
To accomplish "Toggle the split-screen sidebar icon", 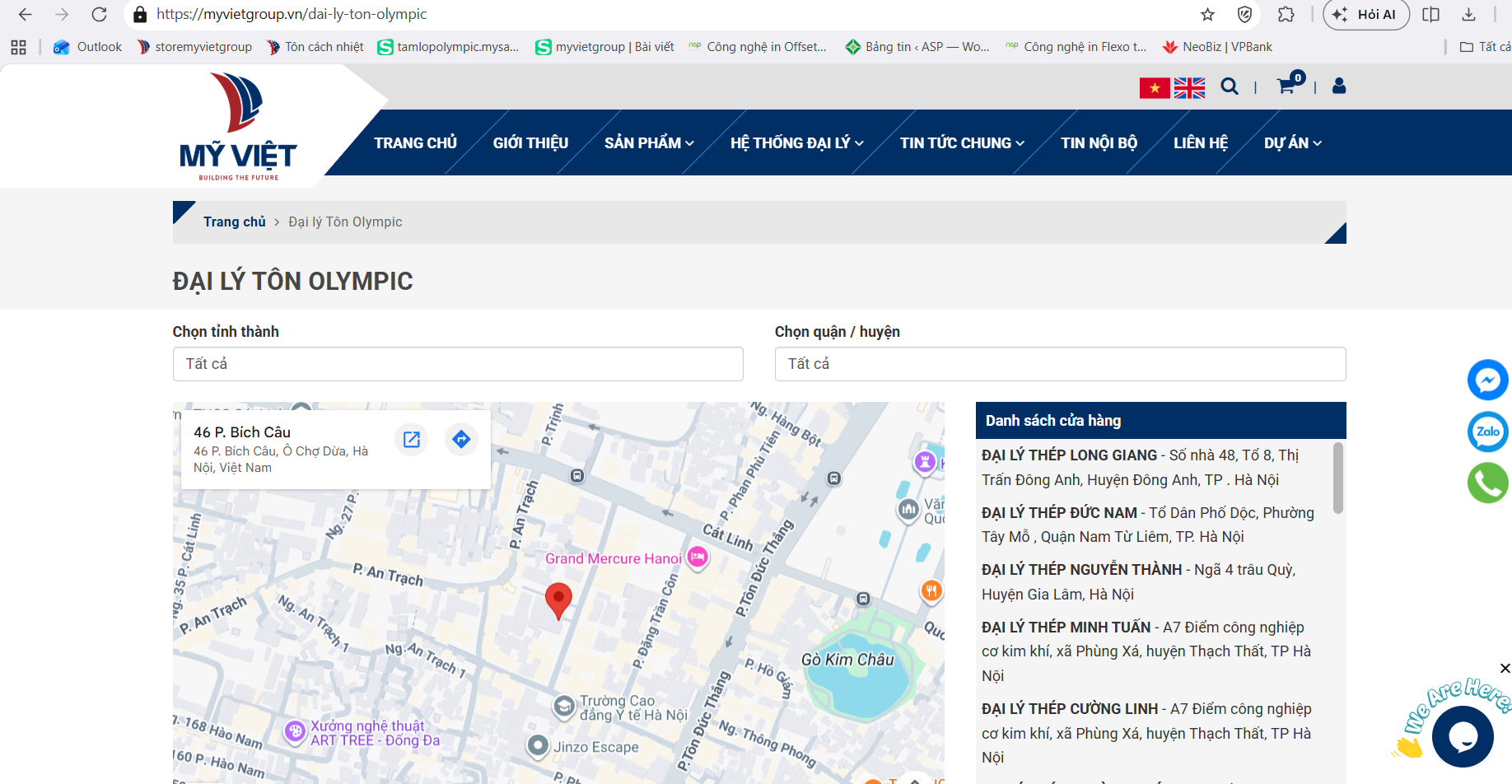I will [x=1431, y=14].
